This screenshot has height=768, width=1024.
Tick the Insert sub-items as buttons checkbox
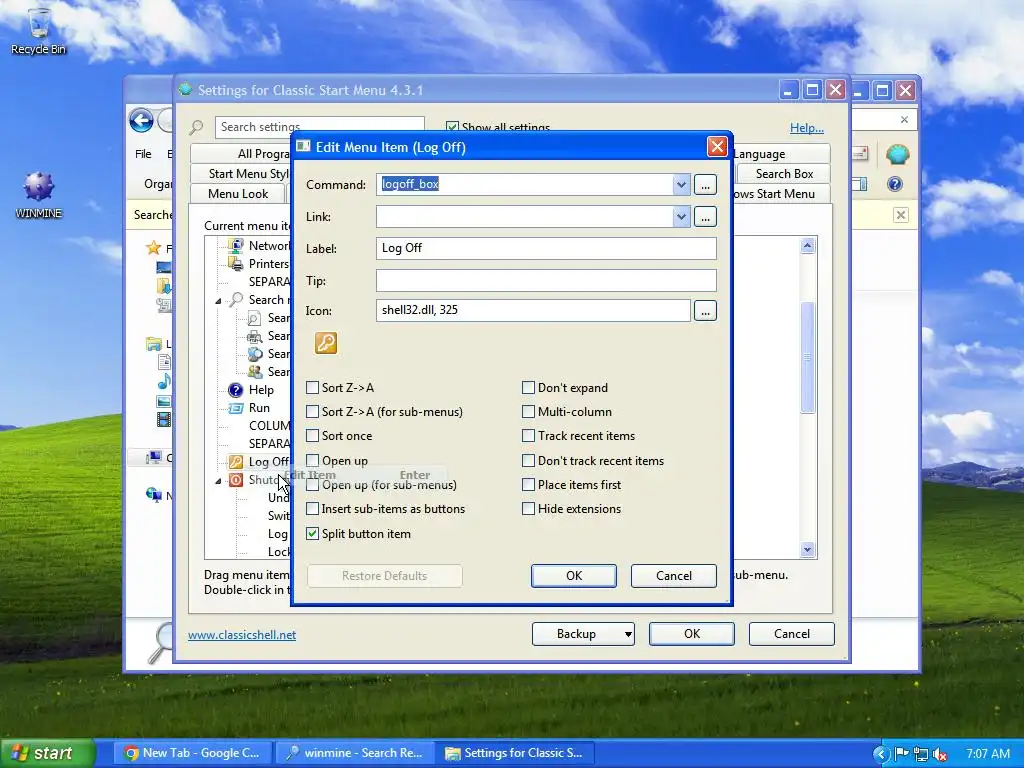(x=312, y=509)
